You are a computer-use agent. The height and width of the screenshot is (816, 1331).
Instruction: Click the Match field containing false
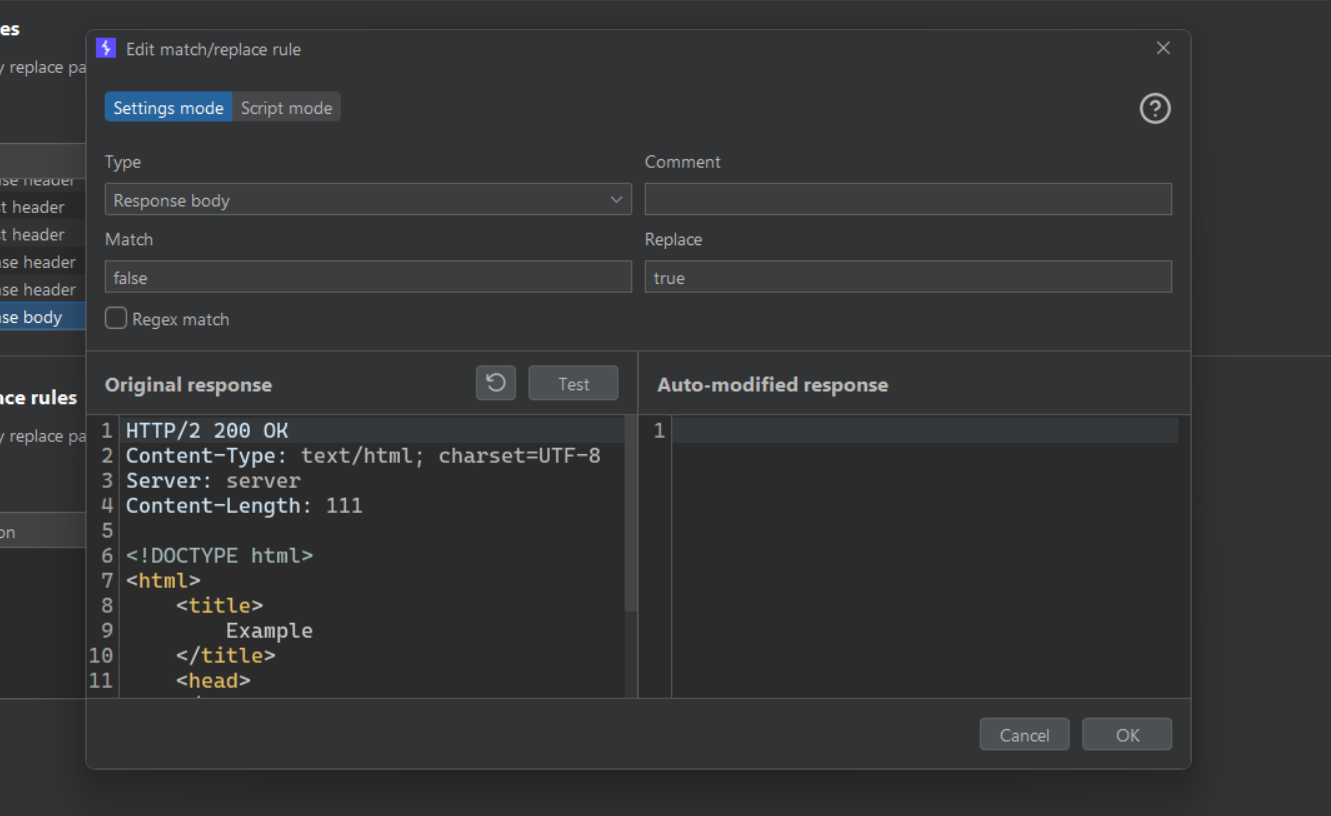[367, 278]
